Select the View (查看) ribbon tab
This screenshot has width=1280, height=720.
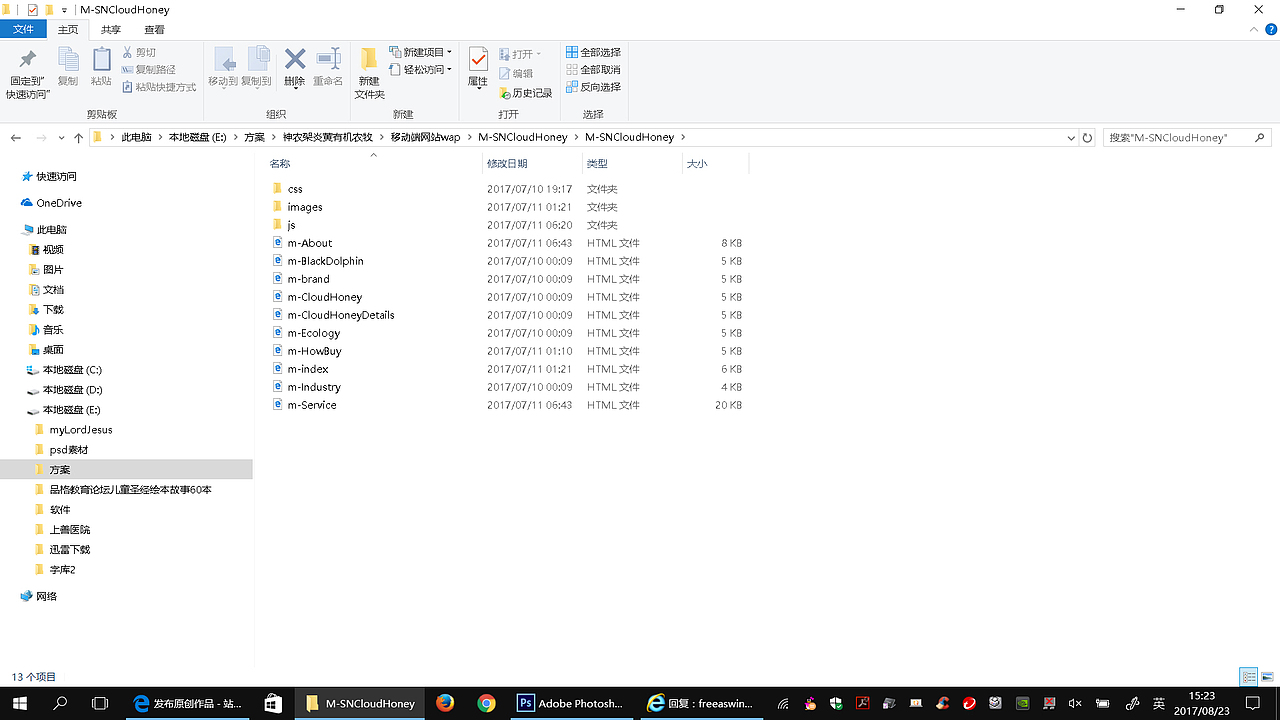click(154, 30)
